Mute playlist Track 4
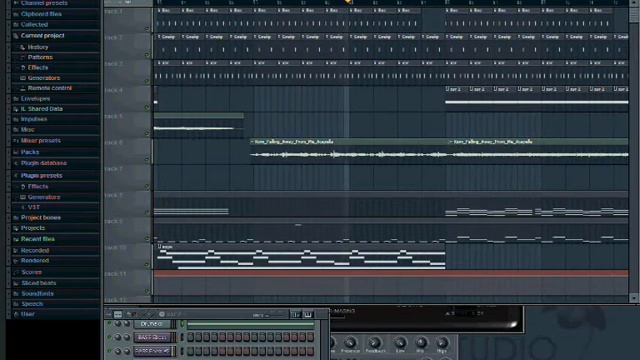This screenshot has height=360, width=640. pyautogui.click(x=147, y=107)
